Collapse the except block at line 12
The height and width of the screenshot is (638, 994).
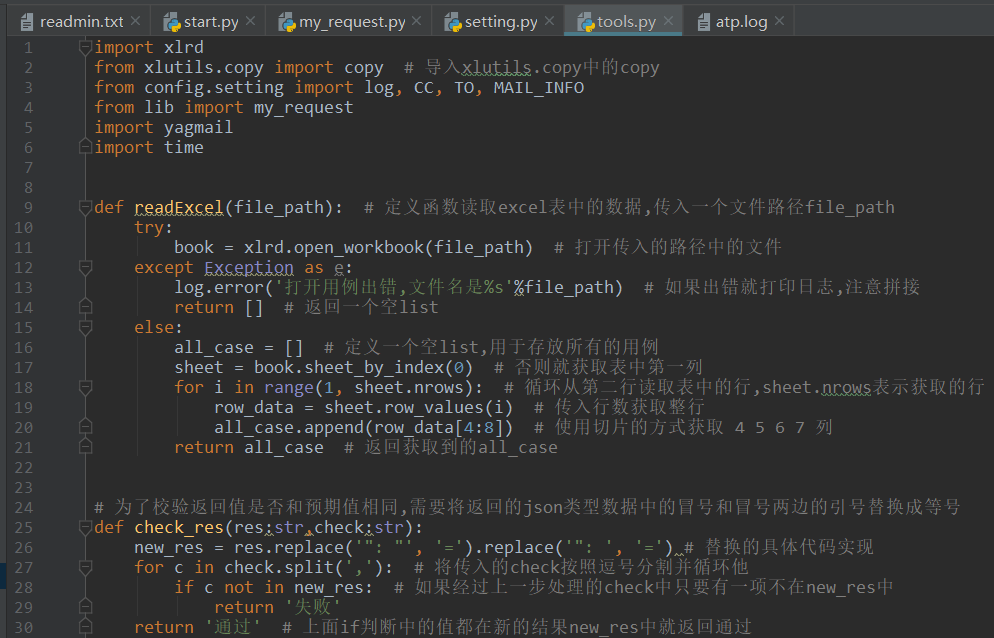(x=86, y=267)
